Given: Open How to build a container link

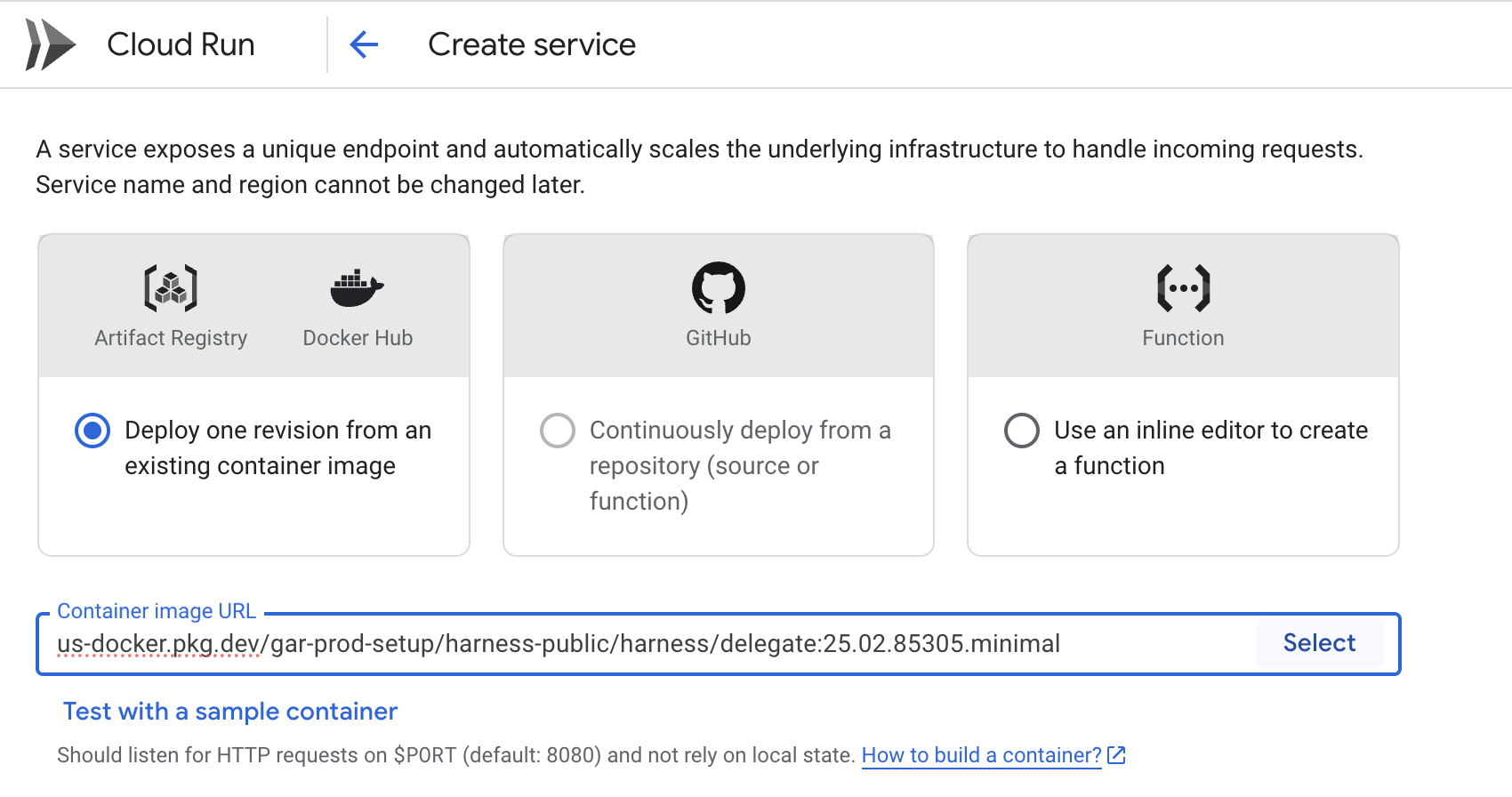Looking at the screenshot, I should click(981, 755).
